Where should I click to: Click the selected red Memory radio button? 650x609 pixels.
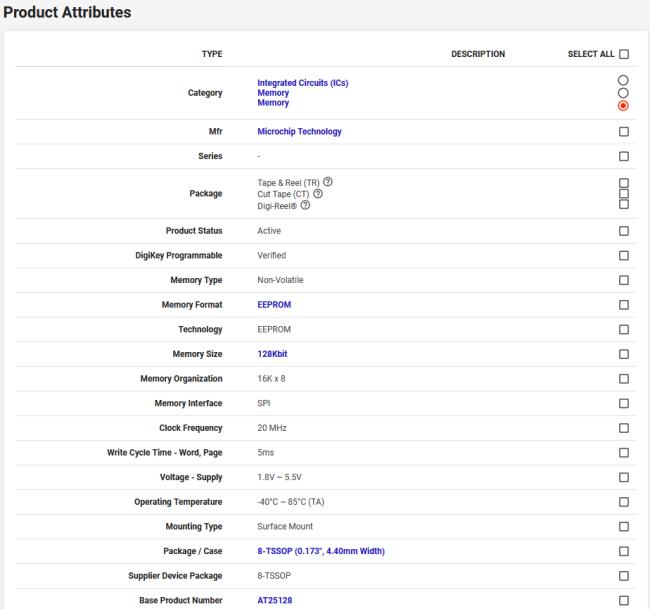[624, 105]
